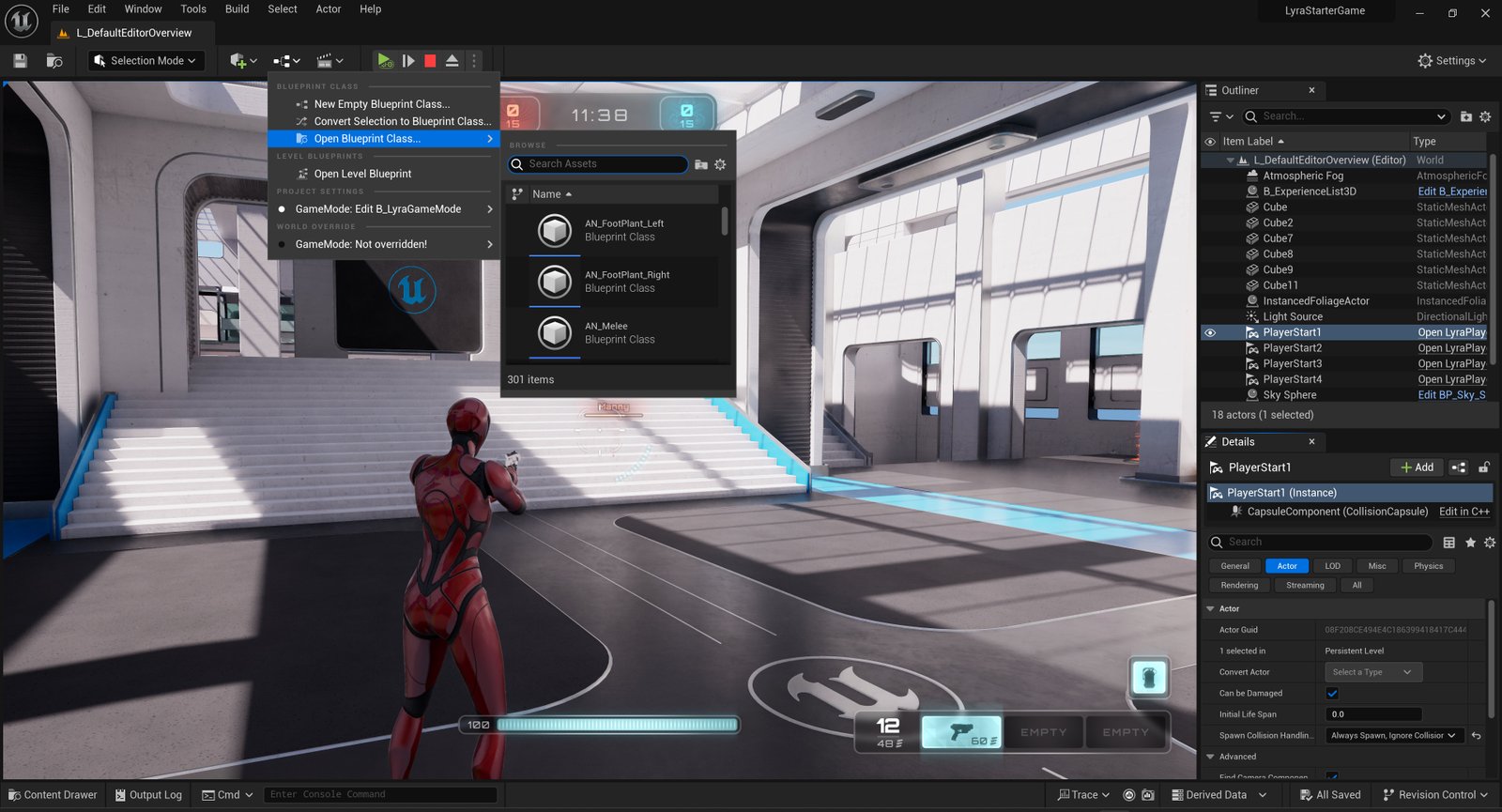Open the Convert Actor type dropdown

pyautogui.click(x=1373, y=672)
